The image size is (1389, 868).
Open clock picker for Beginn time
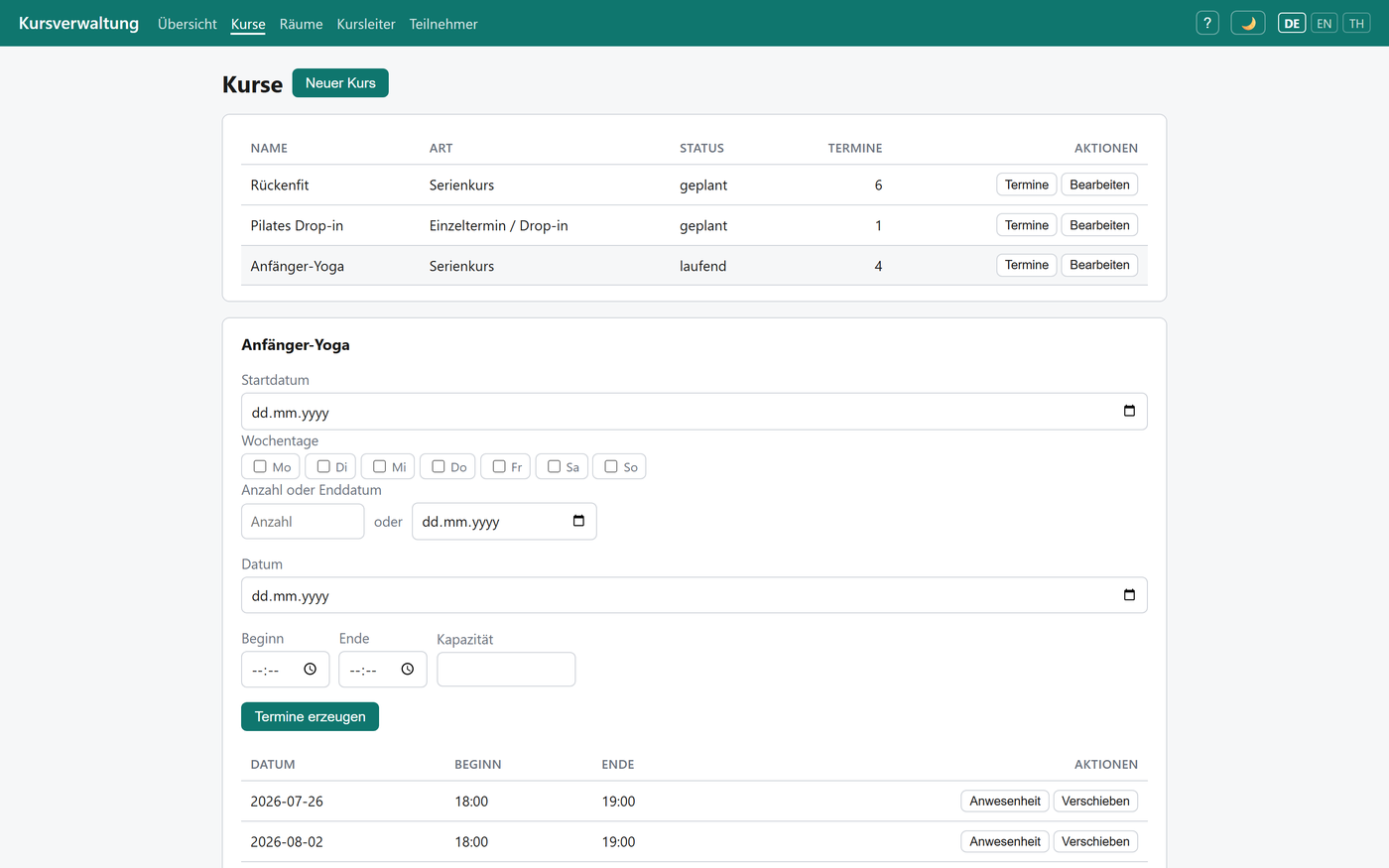pyautogui.click(x=310, y=670)
